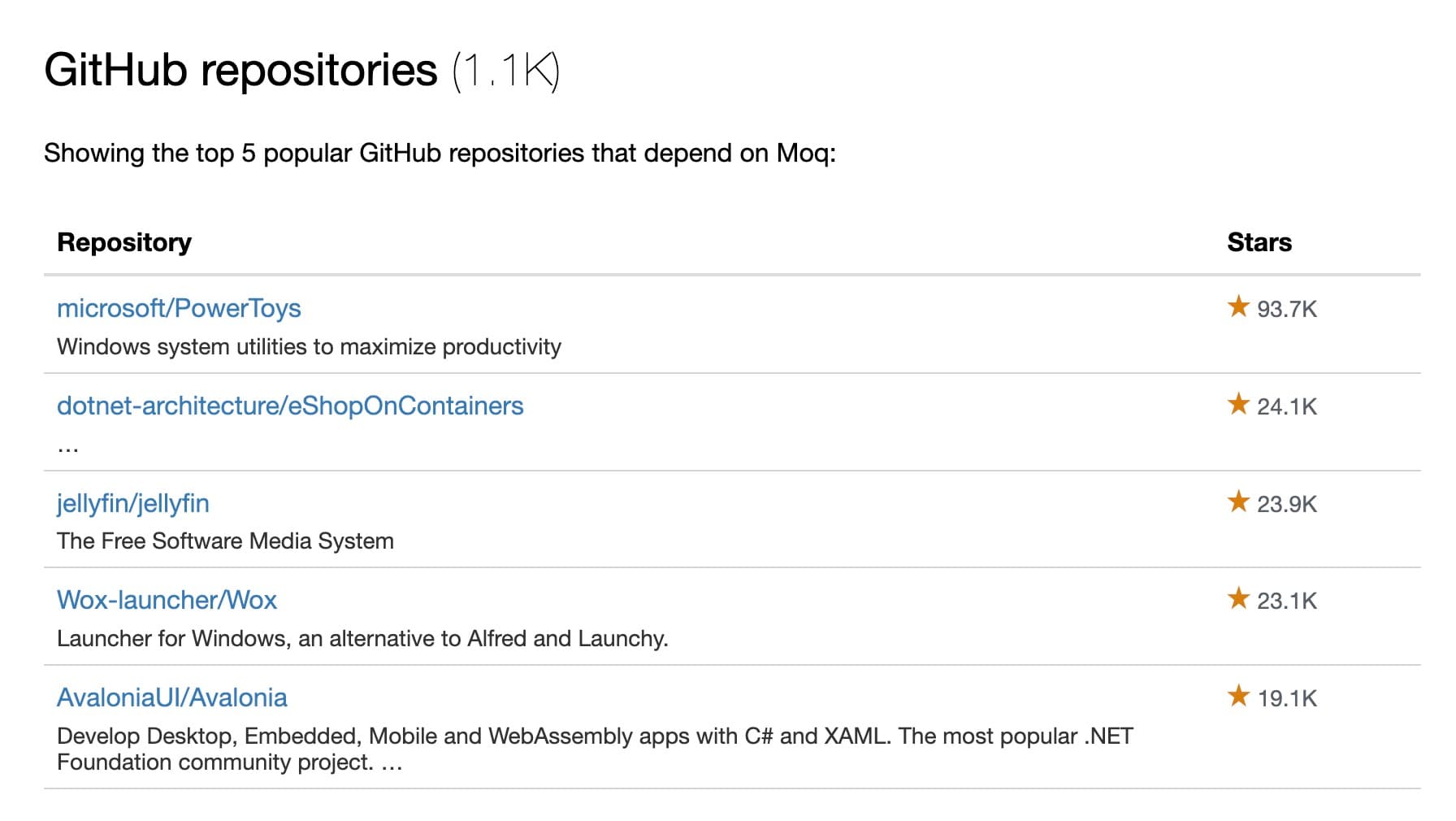This screenshot has height=821, width=1456.
Task: Click the jellyfin Free Software Media System description
Action: pyautogui.click(x=225, y=541)
